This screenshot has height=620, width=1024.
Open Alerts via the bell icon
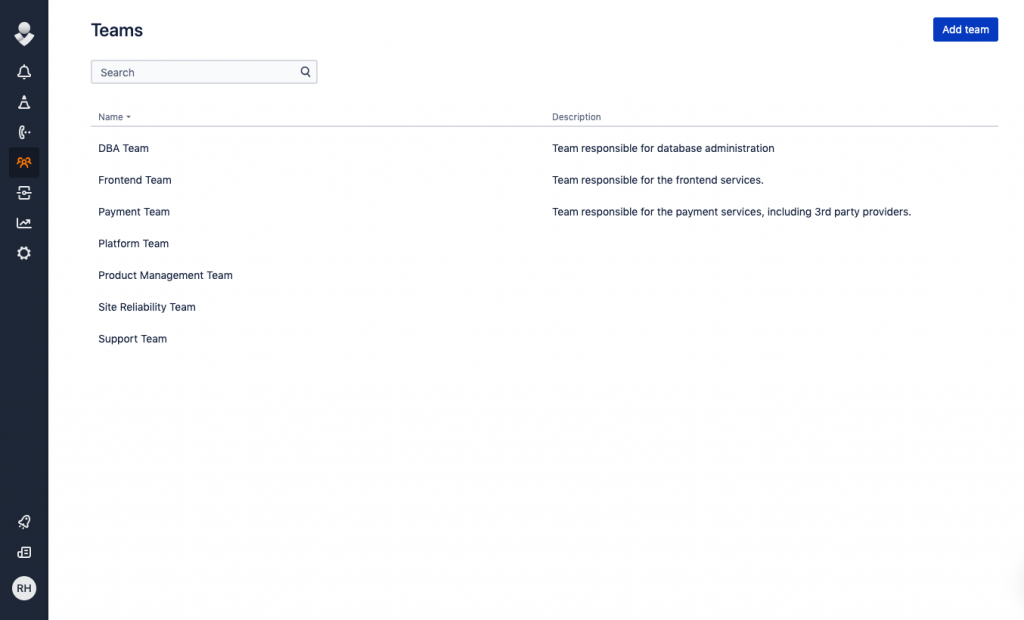pyautogui.click(x=24, y=72)
